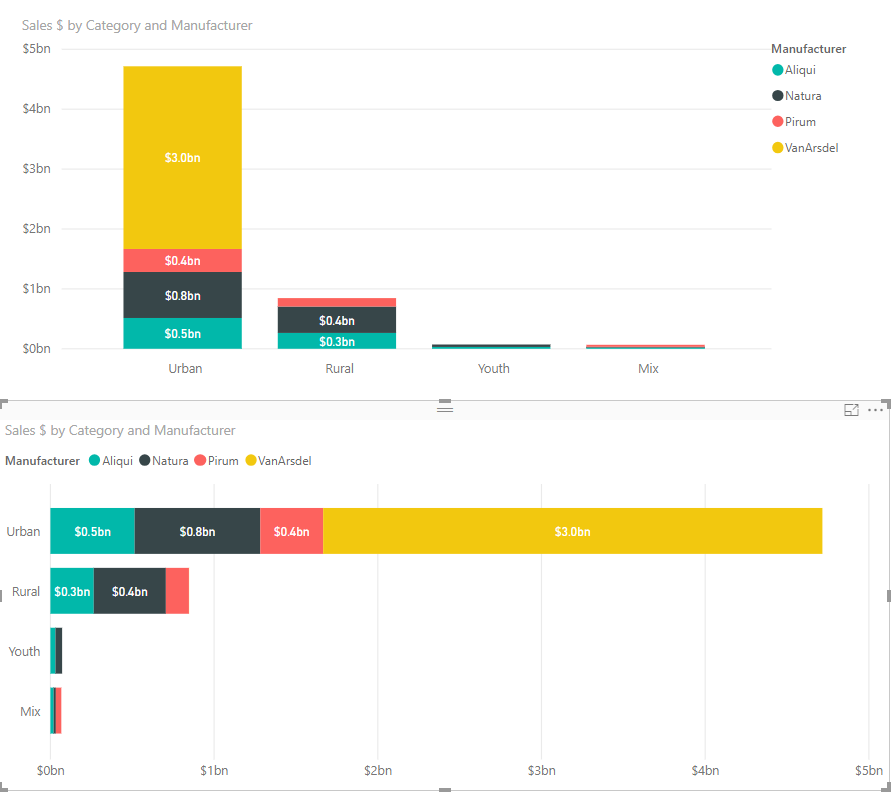Select Natura in the upper chart legend
894x792 pixels.
tap(797, 96)
